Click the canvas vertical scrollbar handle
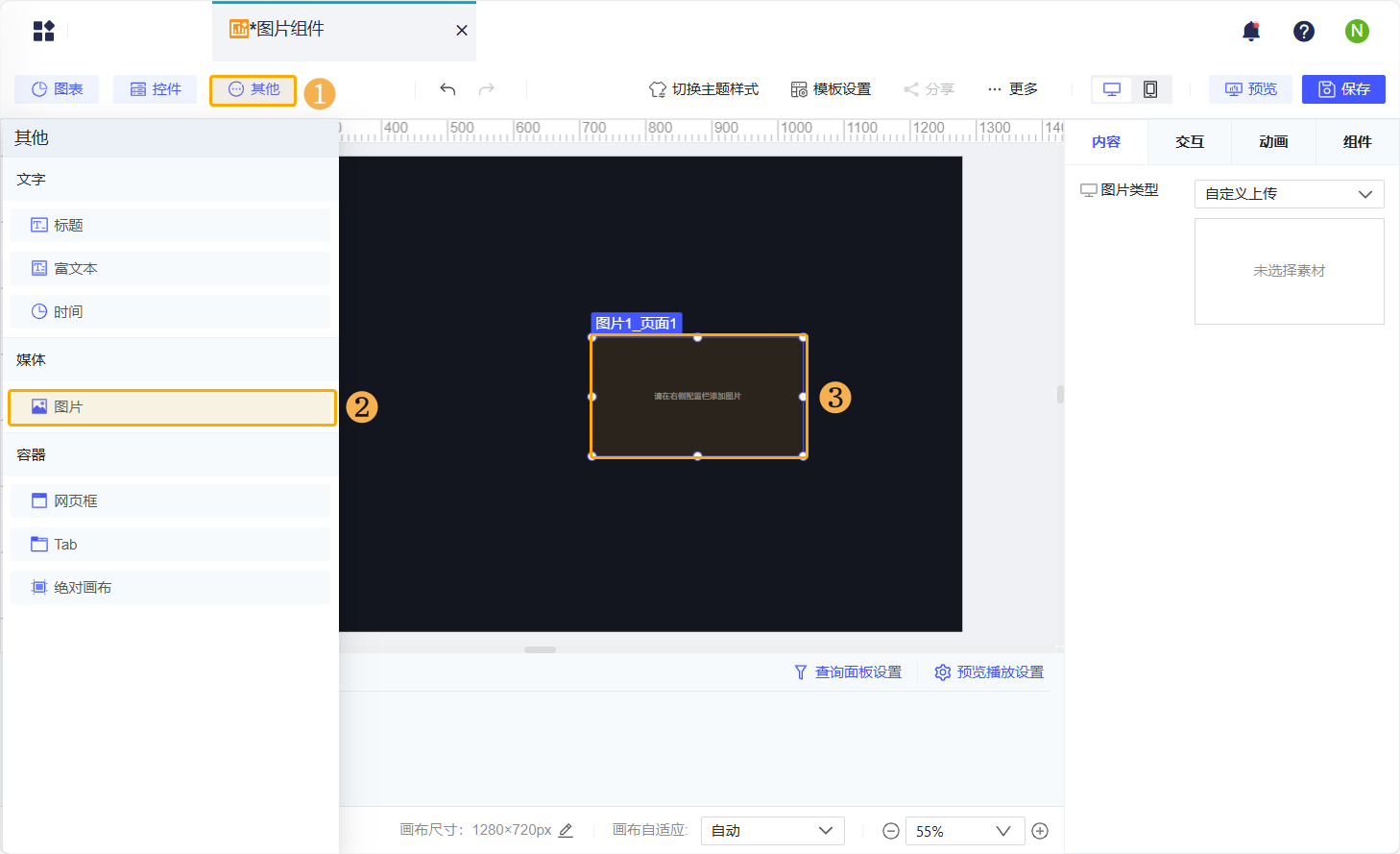Image resolution: width=1400 pixels, height=854 pixels. tap(1060, 395)
